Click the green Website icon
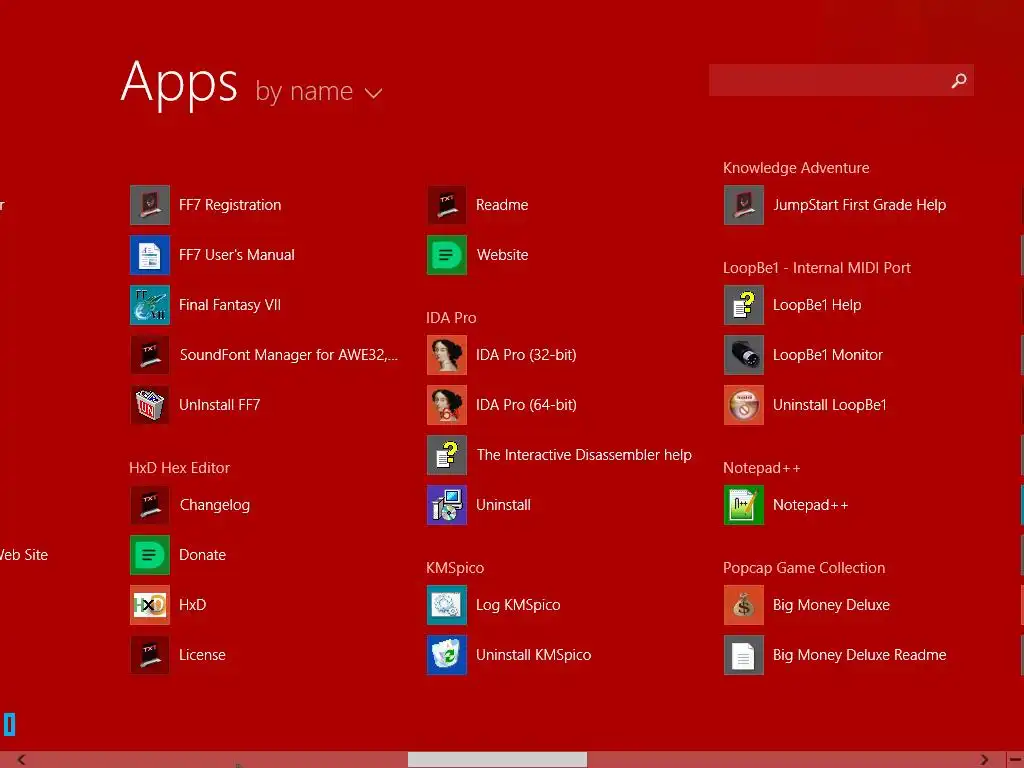The height and width of the screenshot is (768, 1024). [447, 255]
